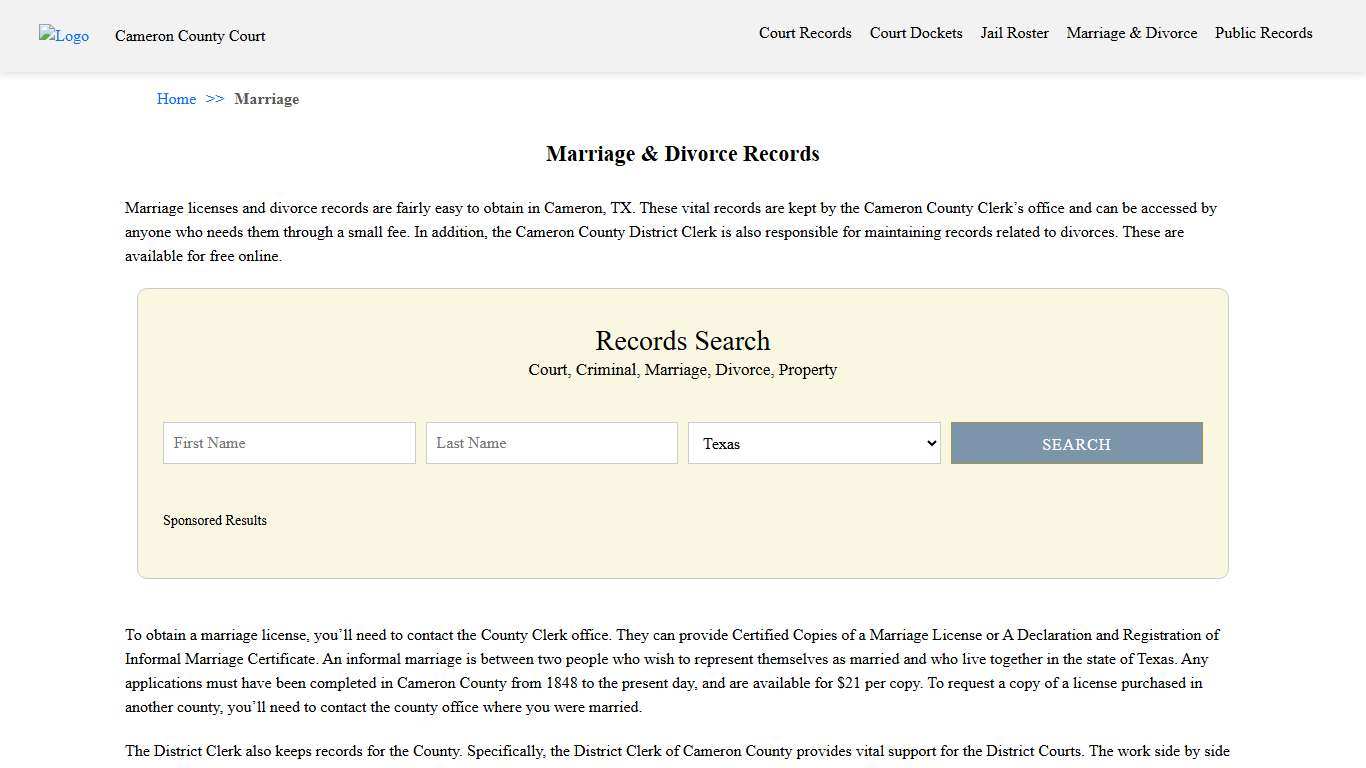Select Jail Roster in the navigation

coord(1014,33)
